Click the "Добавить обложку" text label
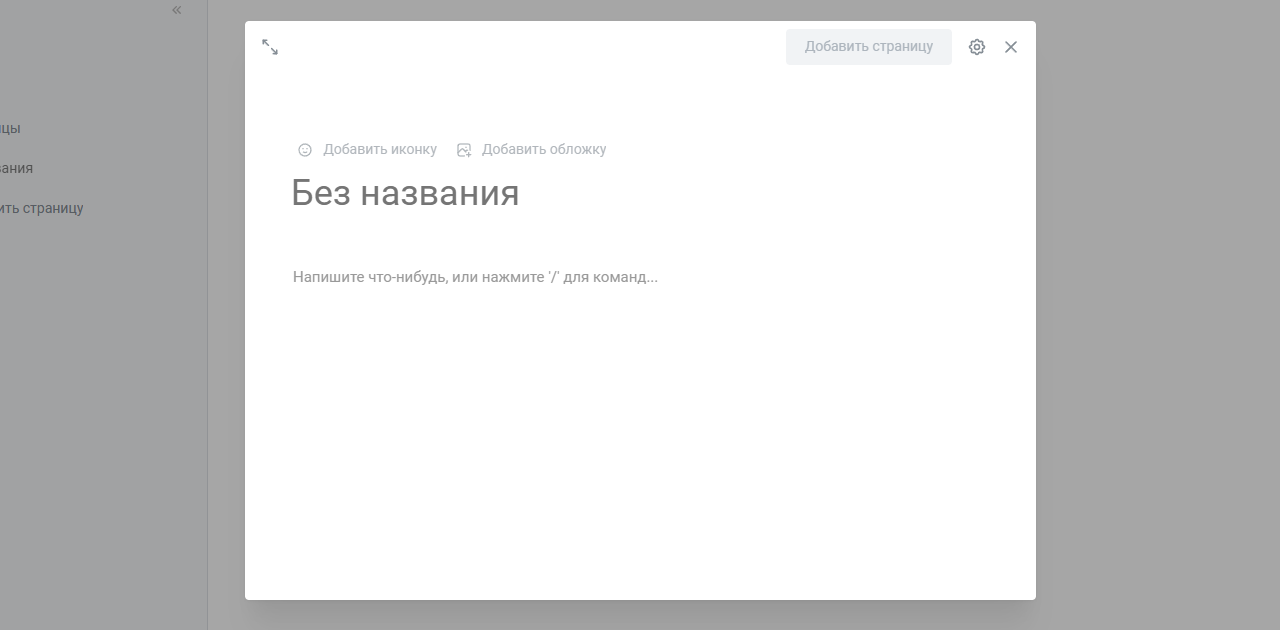 [544, 150]
